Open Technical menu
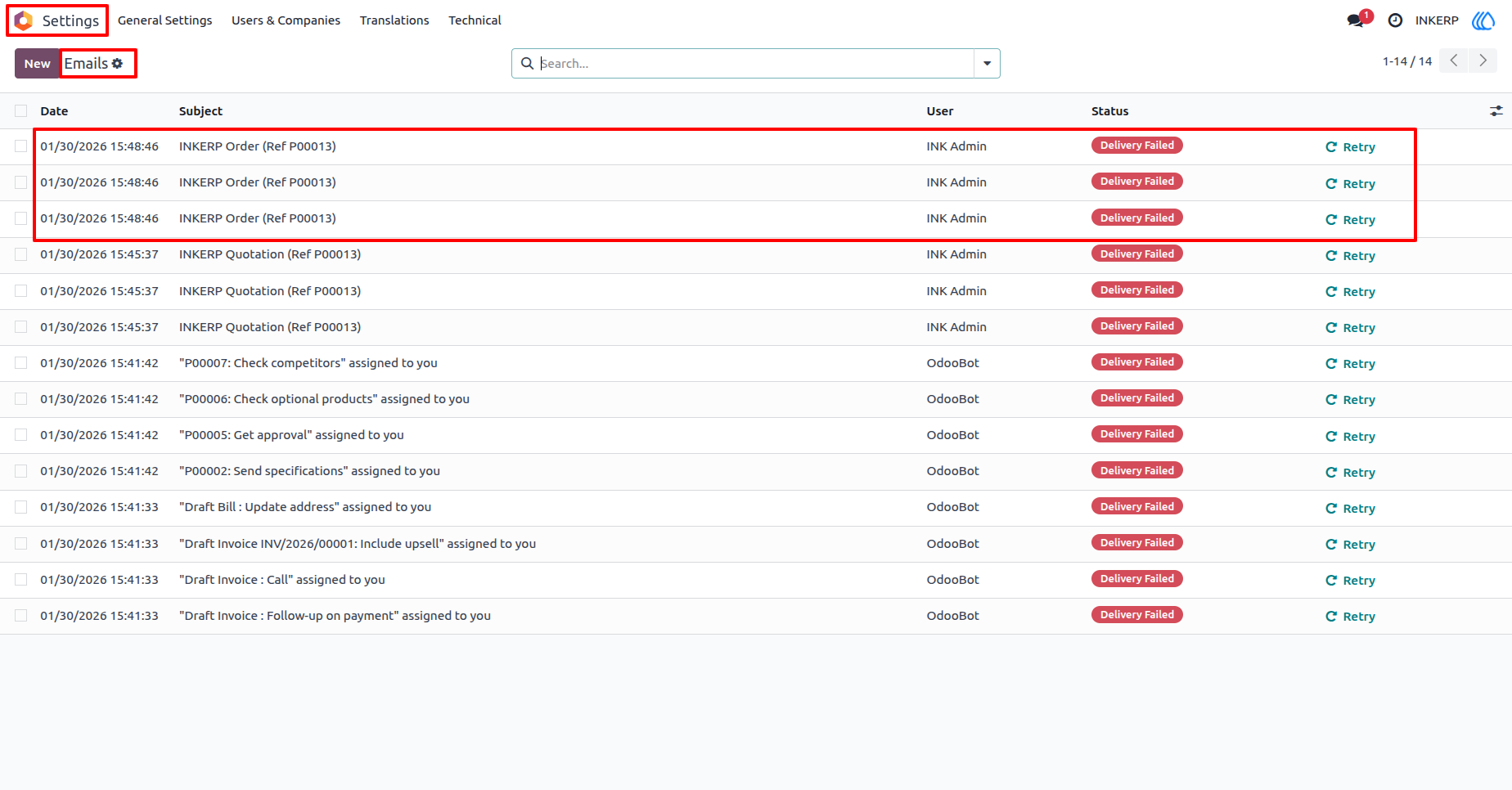Image resolution: width=1512 pixels, height=790 pixels. click(x=475, y=20)
